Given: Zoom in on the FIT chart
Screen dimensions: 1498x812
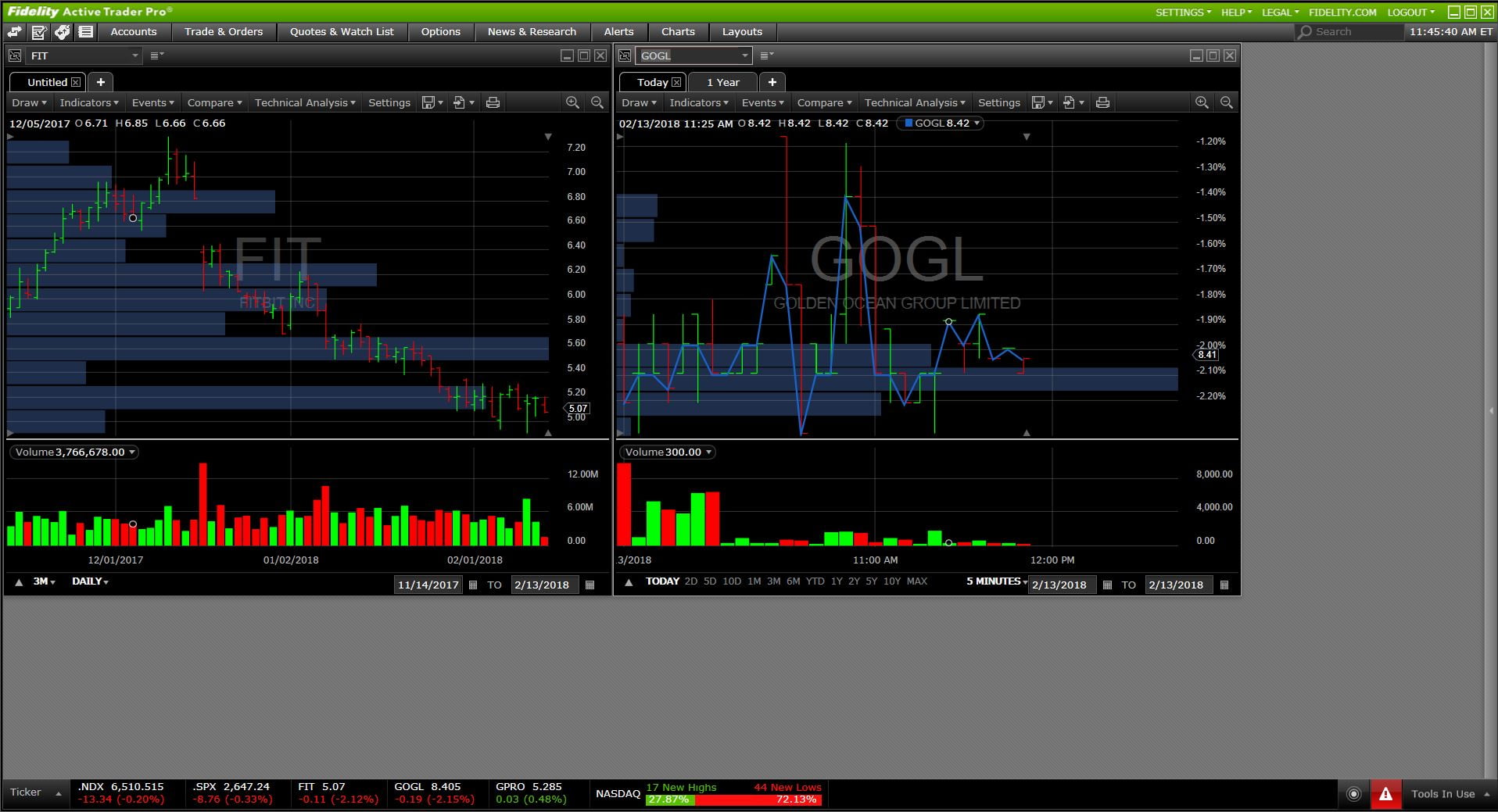Looking at the screenshot, I should pos(572,102).
